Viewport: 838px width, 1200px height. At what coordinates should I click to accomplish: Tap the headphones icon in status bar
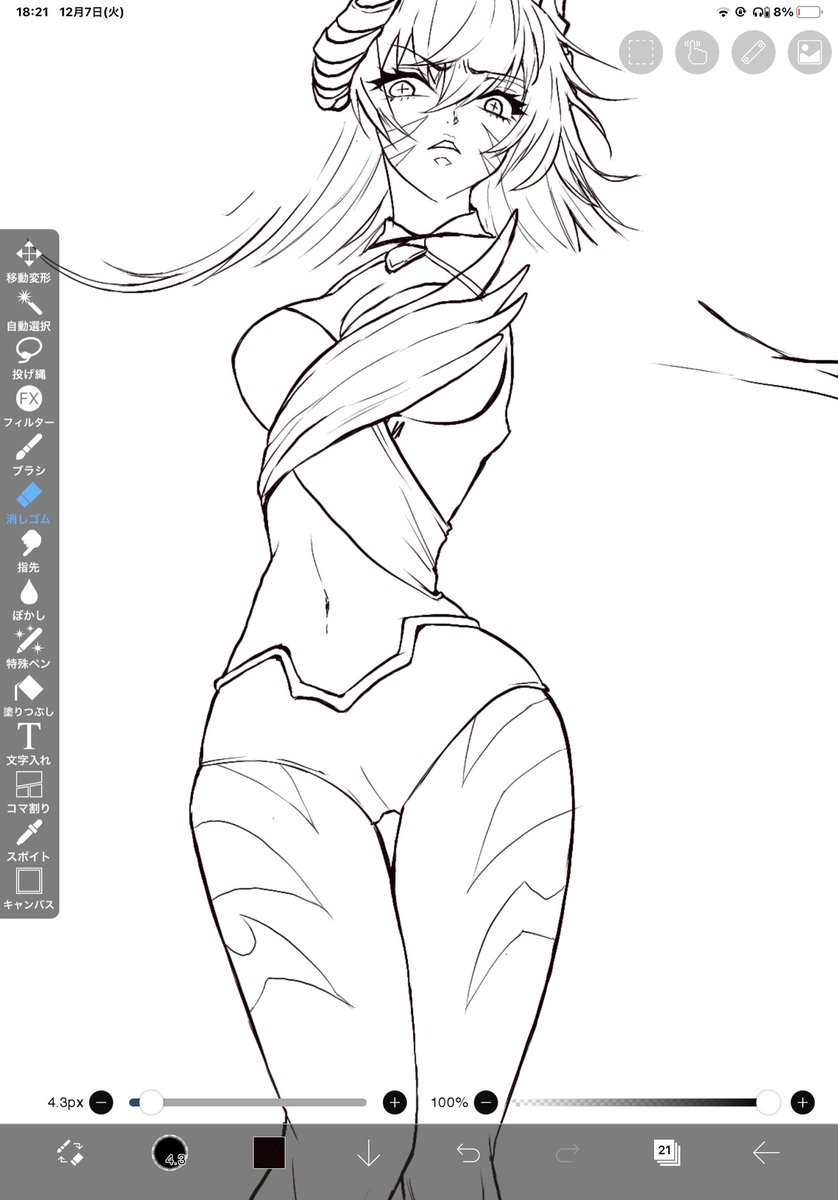760,12
